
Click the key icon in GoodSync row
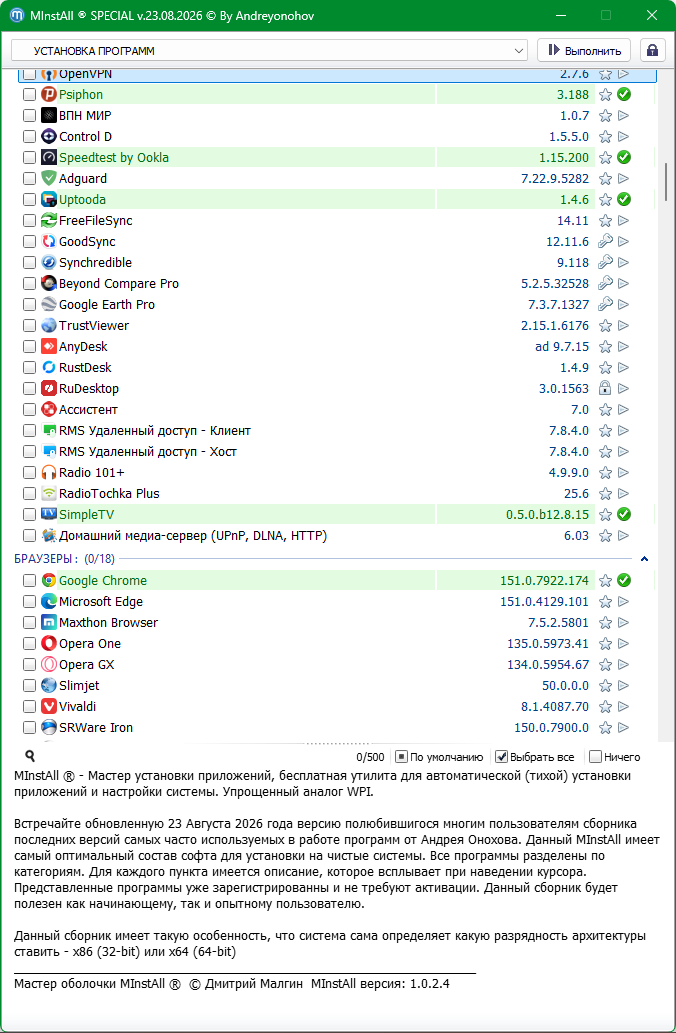pyautogui.click(x=606, y=242)
